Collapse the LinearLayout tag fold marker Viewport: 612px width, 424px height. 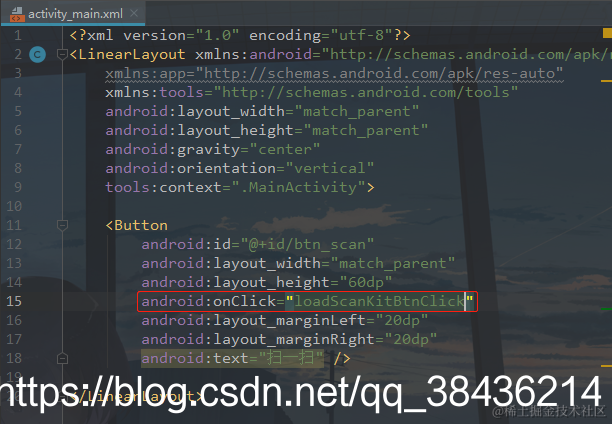(x=62, y=54)
